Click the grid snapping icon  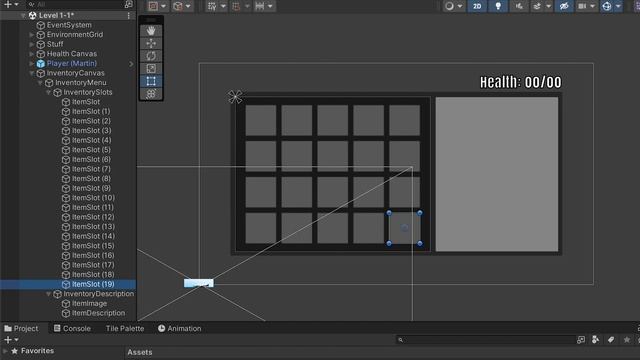tap(212, 6)
